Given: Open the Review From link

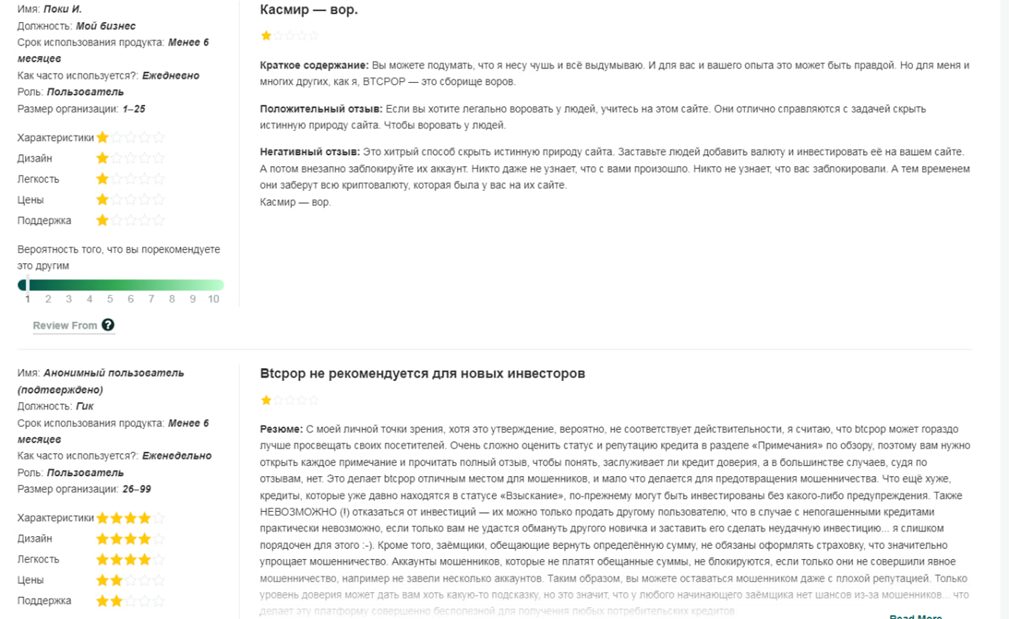Looking at the screenshot, I should [x=65, y=325].
